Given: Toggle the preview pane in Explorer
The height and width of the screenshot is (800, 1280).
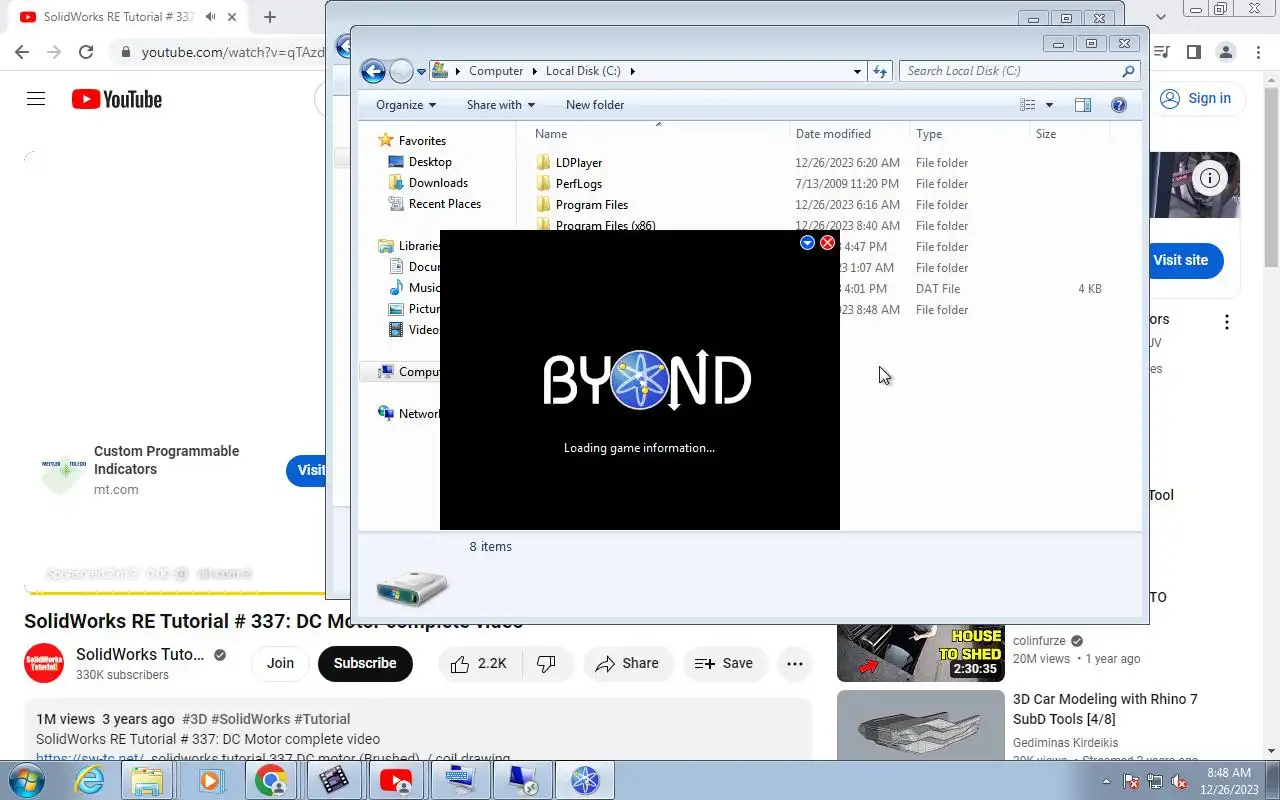Looking at the screenshot, I should tap(1082, 105).
